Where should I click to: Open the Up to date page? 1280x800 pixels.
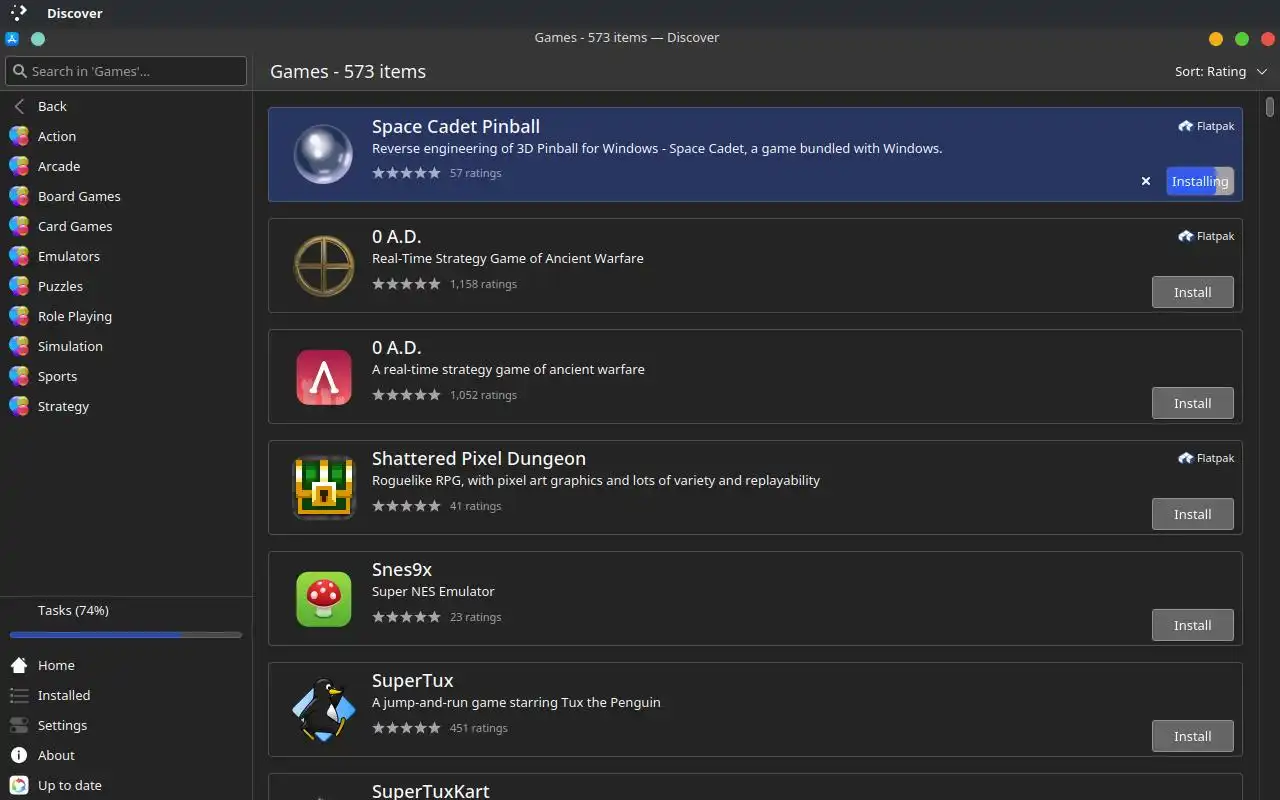[x=126, y=785]
